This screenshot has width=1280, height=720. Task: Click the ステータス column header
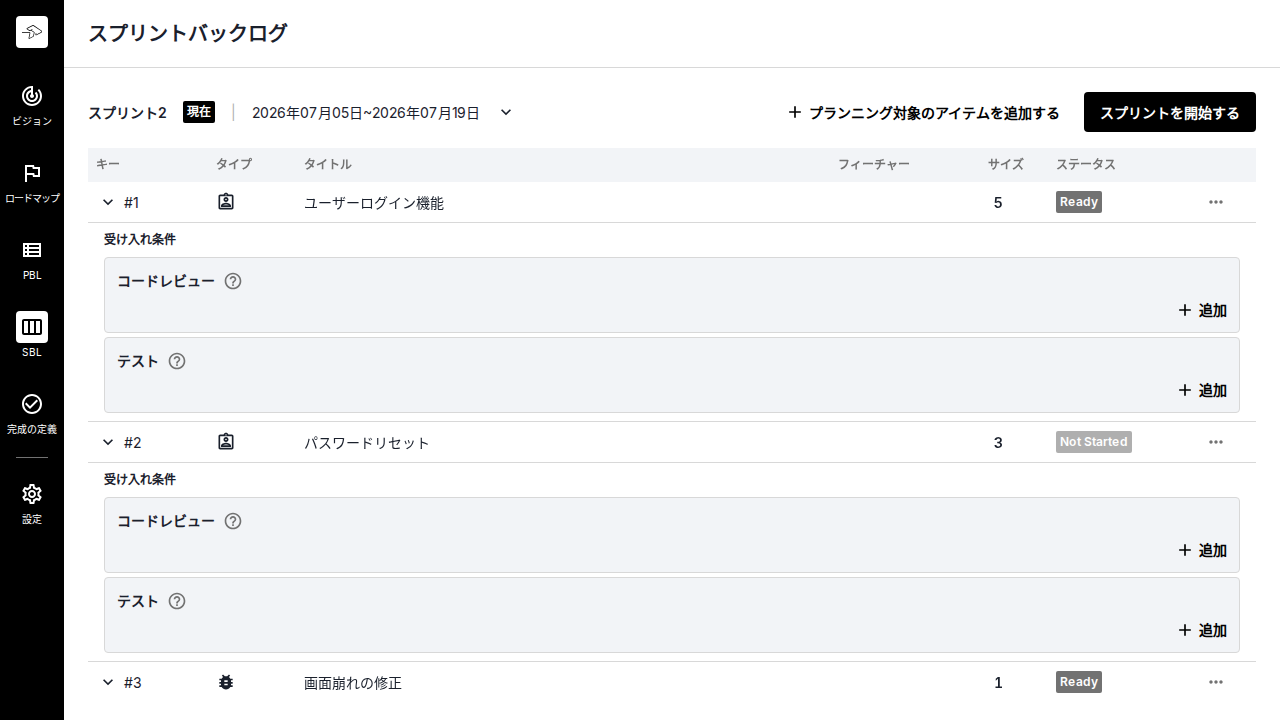coord(1086,164)
